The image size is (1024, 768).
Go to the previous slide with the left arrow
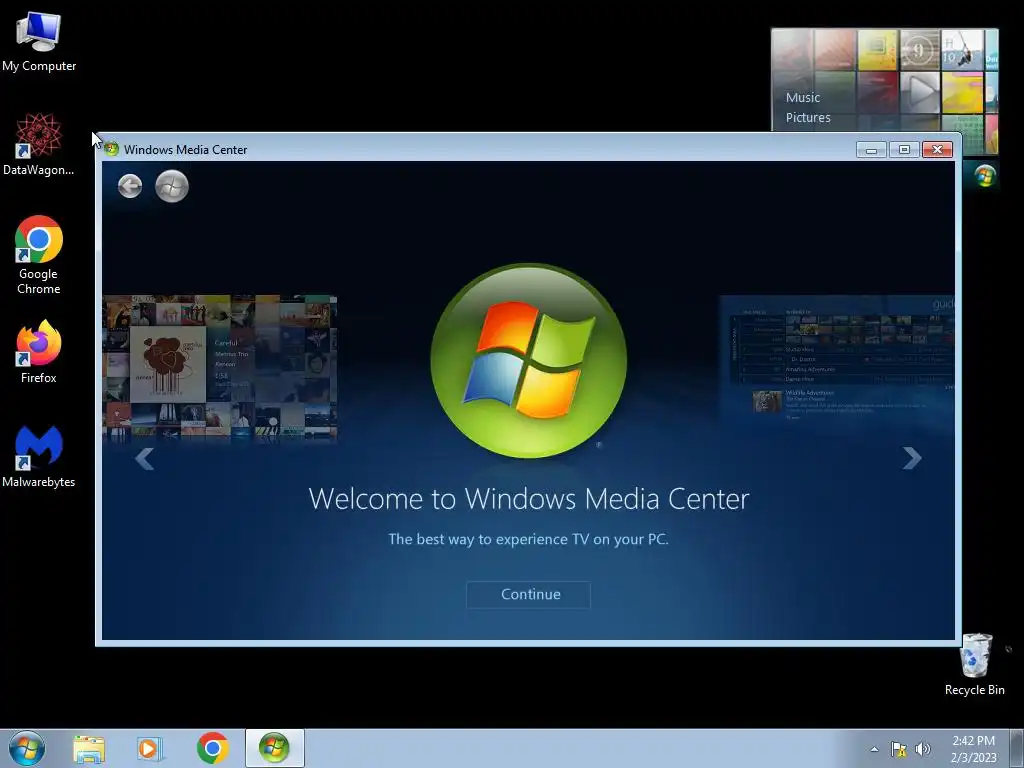click(x=144, y=458)
